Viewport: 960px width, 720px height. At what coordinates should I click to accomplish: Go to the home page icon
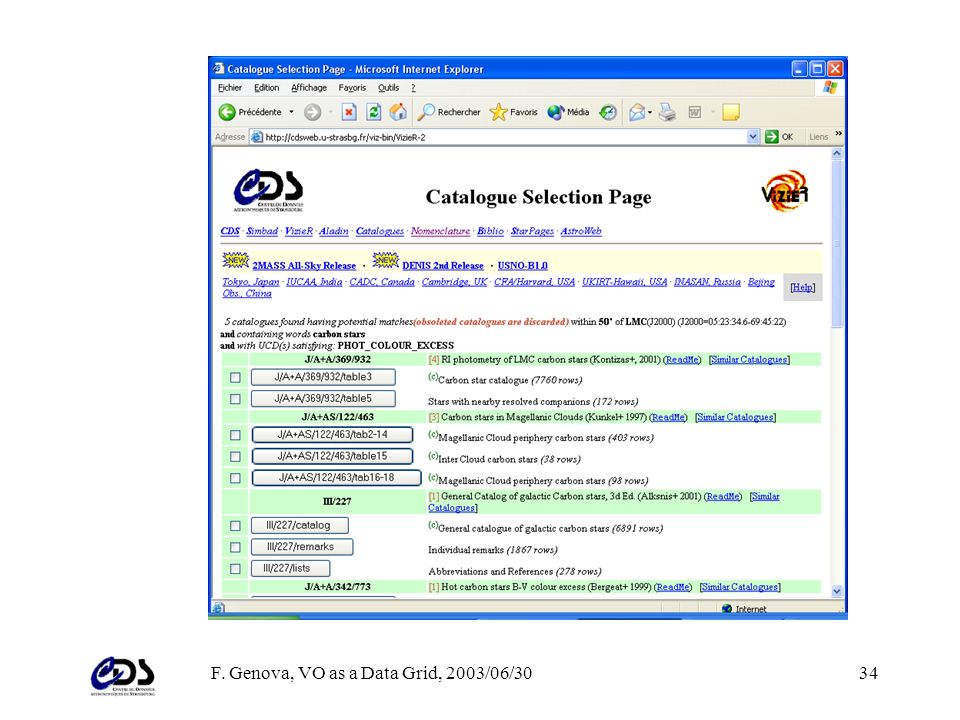[398, 111]
